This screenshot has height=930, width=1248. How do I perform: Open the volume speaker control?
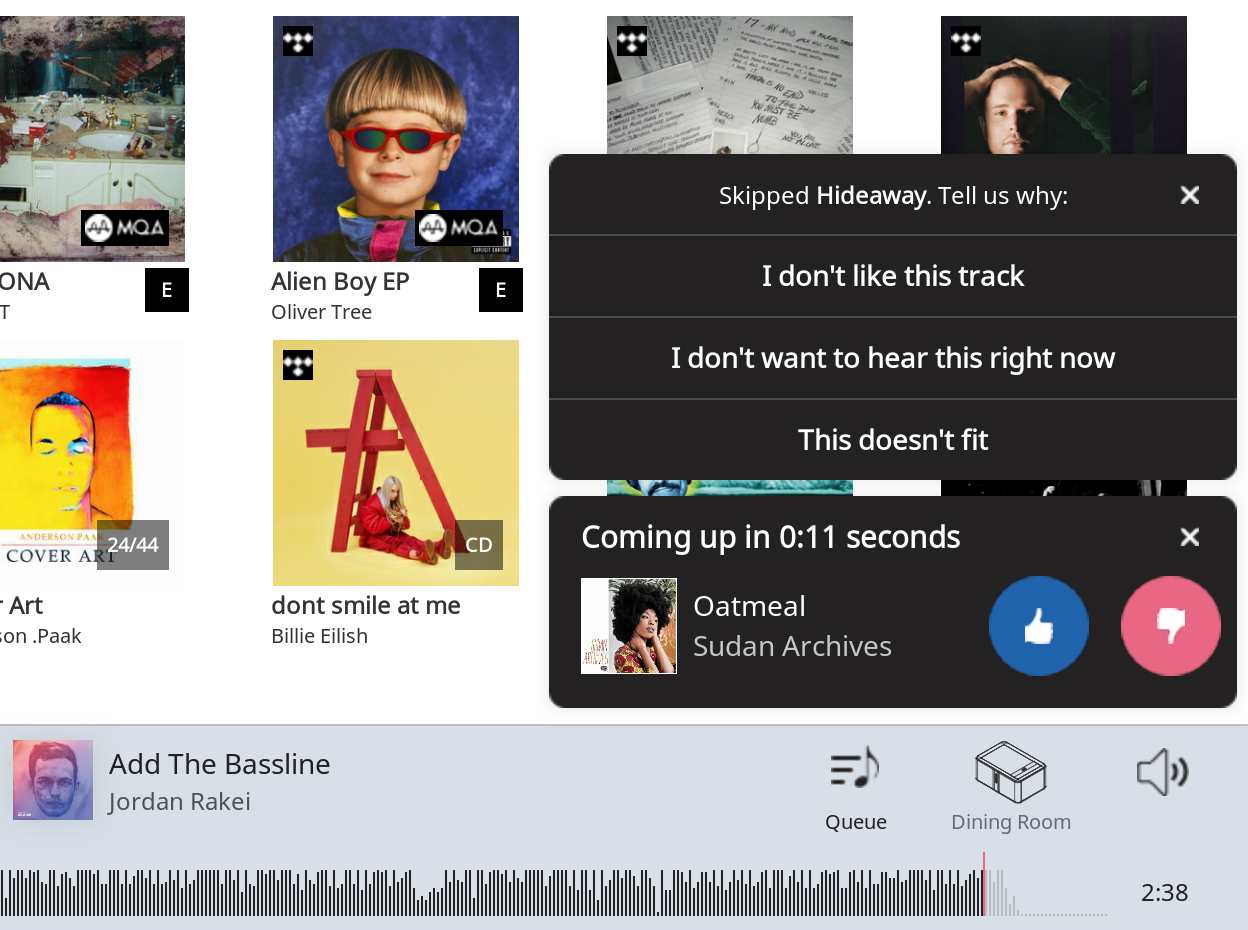coord(1162,773)
